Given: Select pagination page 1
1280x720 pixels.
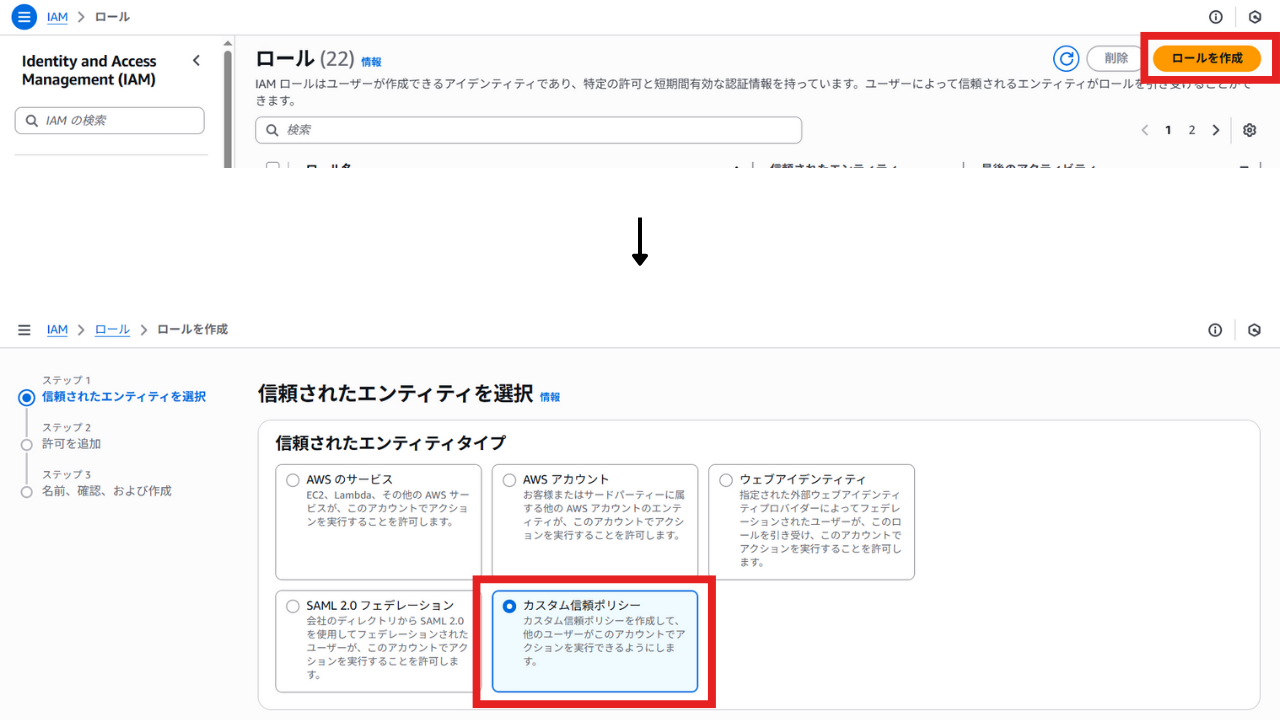Looking at the screenshot, I should [x=1168, y=130].
